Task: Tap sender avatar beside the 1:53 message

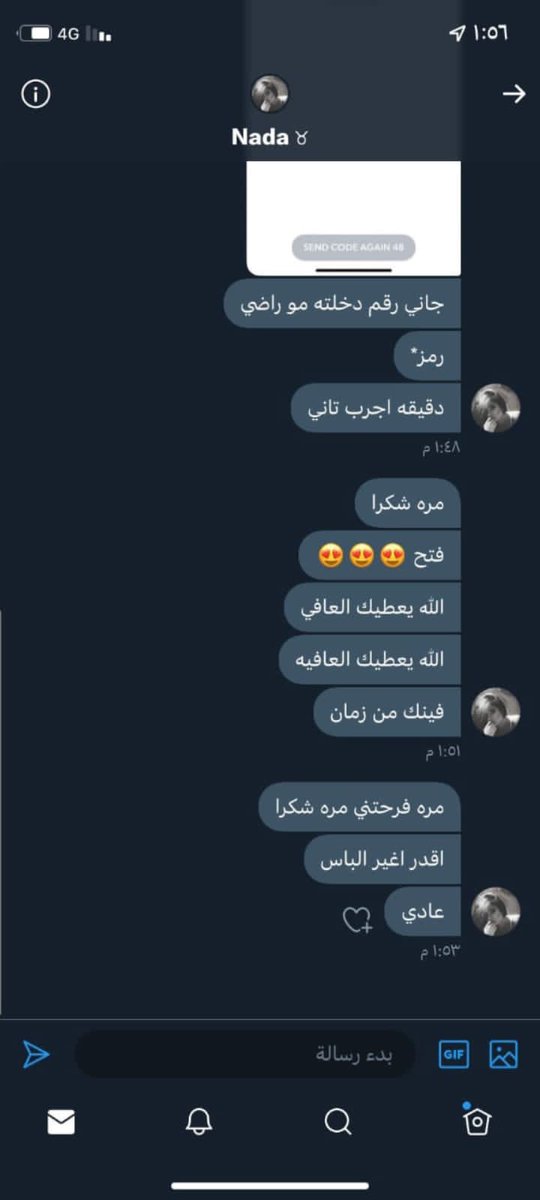Action: point(496,911)
